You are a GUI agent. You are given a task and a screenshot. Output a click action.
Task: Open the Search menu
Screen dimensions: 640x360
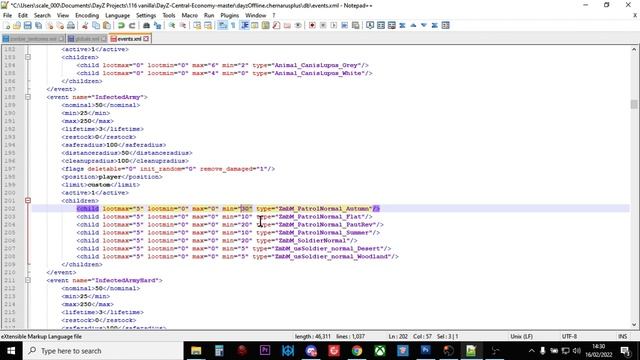point(42,15)
